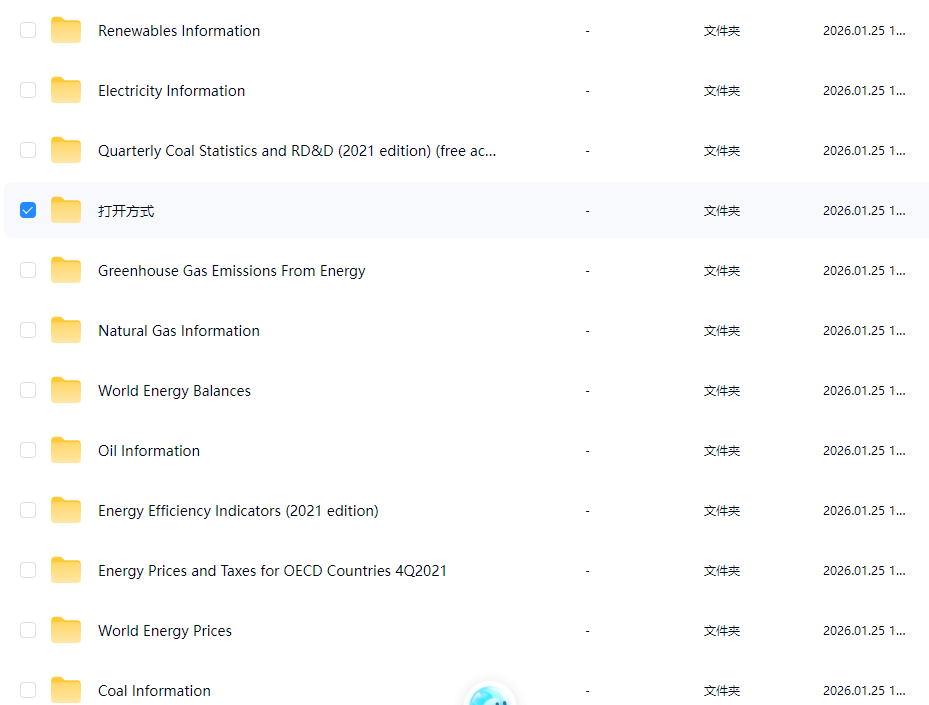Uncheck the 打开方式 folder checkbox
Viewport: 929px width, 705px height.
click(28, 210)
